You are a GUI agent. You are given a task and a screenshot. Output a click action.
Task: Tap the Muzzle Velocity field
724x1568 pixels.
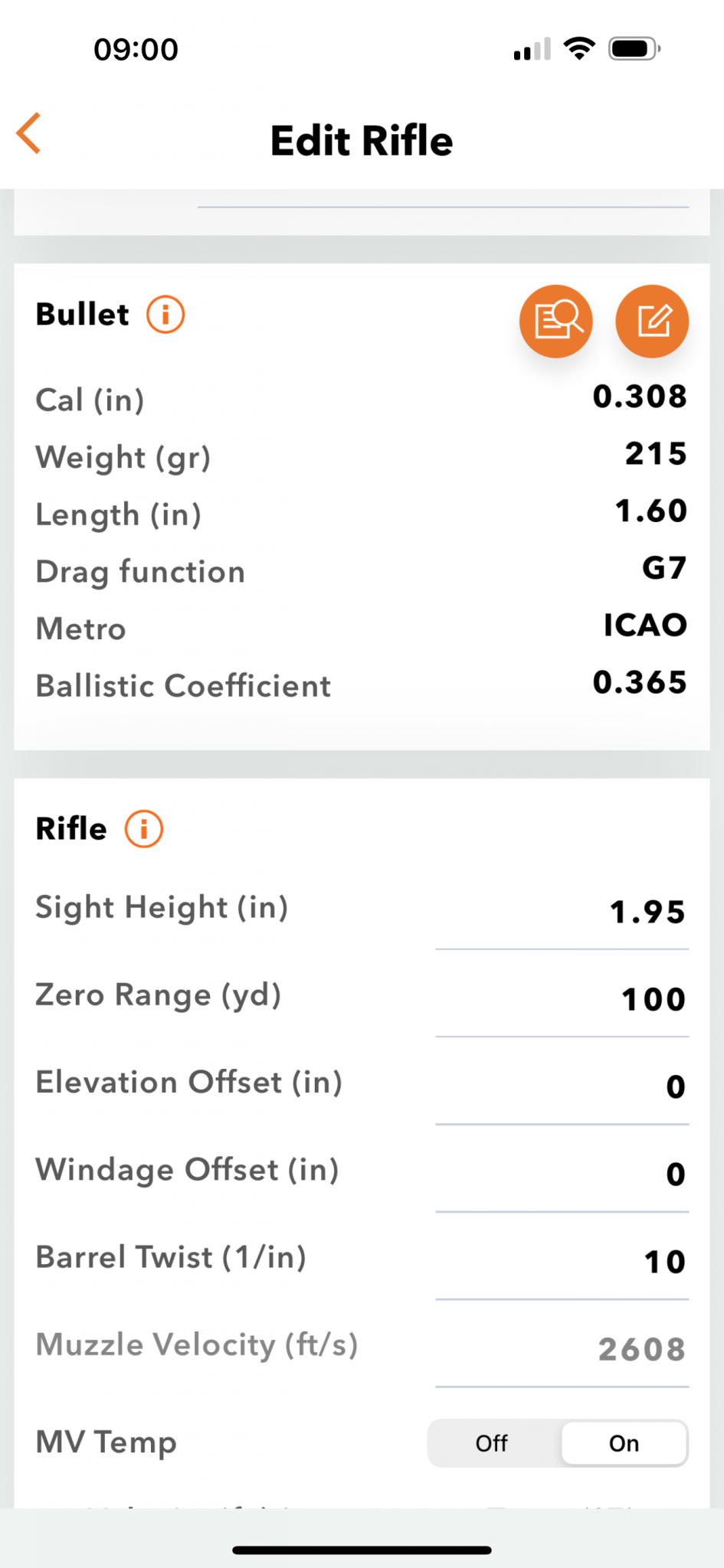(563, 1349)
